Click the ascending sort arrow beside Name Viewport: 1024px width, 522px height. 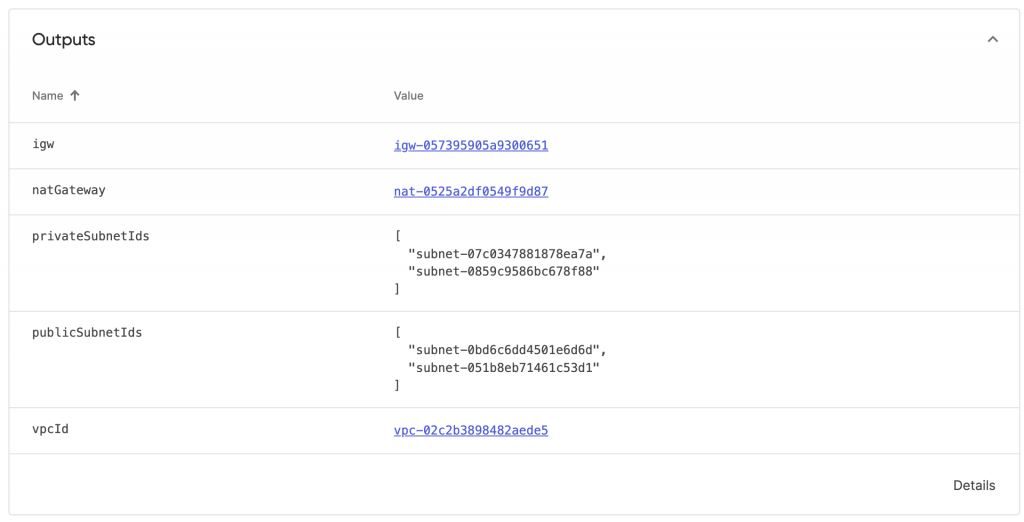click(75, 96)
